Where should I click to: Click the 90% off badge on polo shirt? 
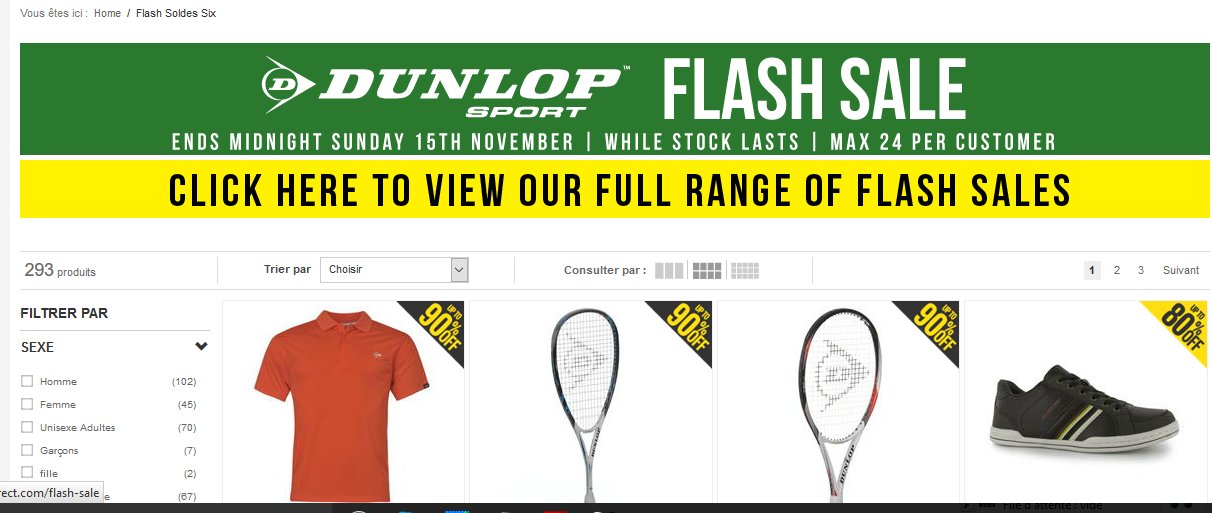point(436,326)
